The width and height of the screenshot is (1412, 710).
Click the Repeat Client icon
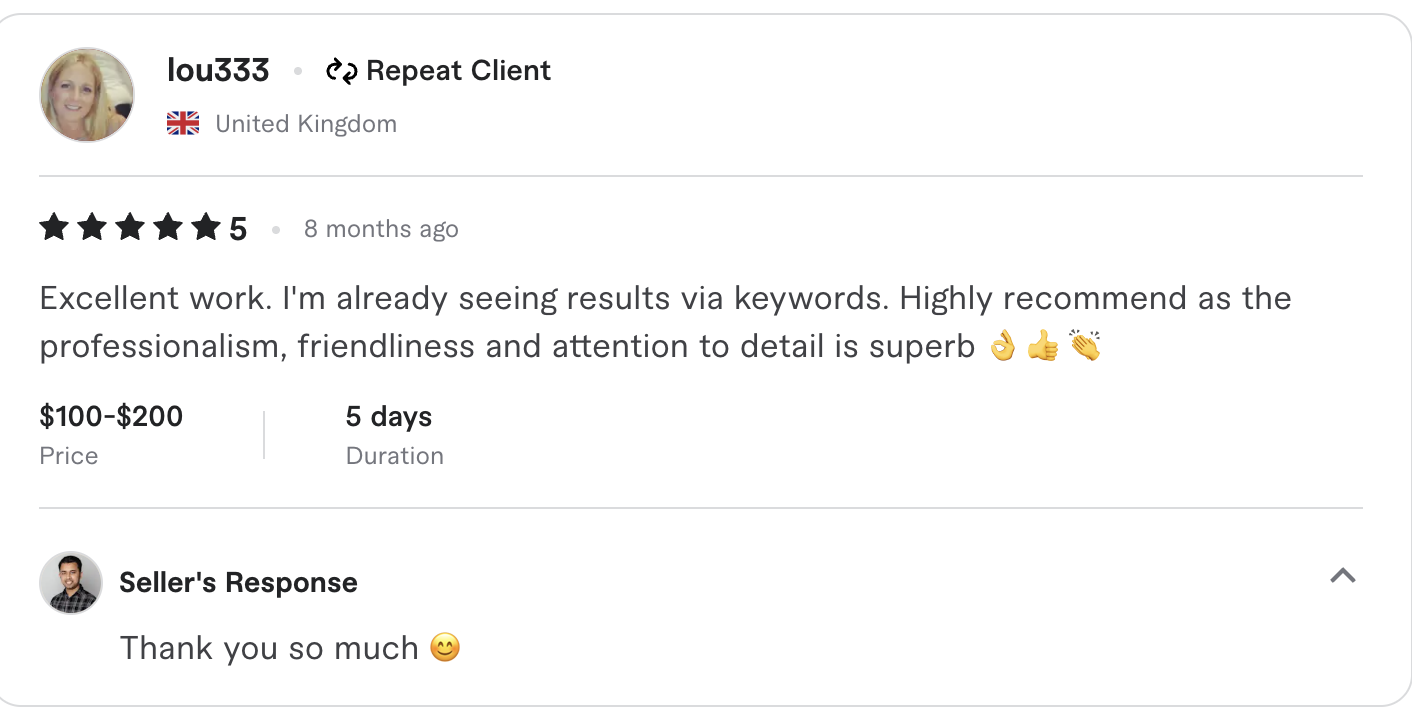(340, 70)
